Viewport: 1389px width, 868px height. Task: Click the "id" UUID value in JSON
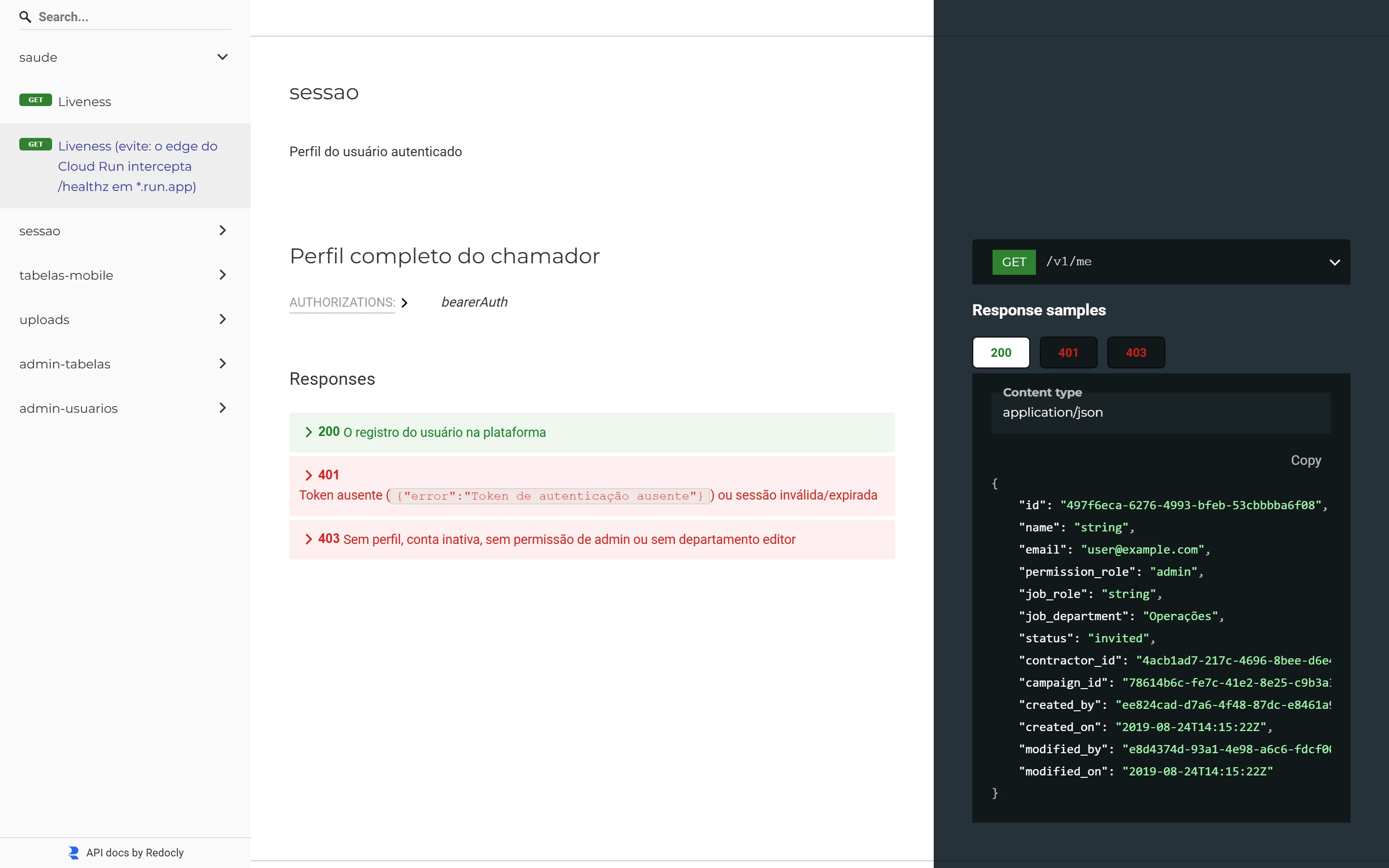[x=1190, y=505]
